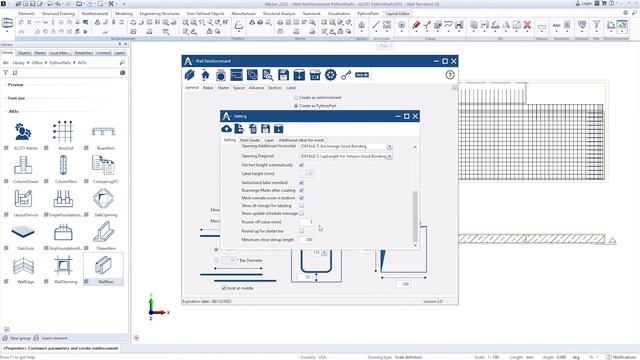Click New group button in Library
Image resolution: width=640 pixels, height=360 pixels.
pyautogui.click(x=17, y=338)
